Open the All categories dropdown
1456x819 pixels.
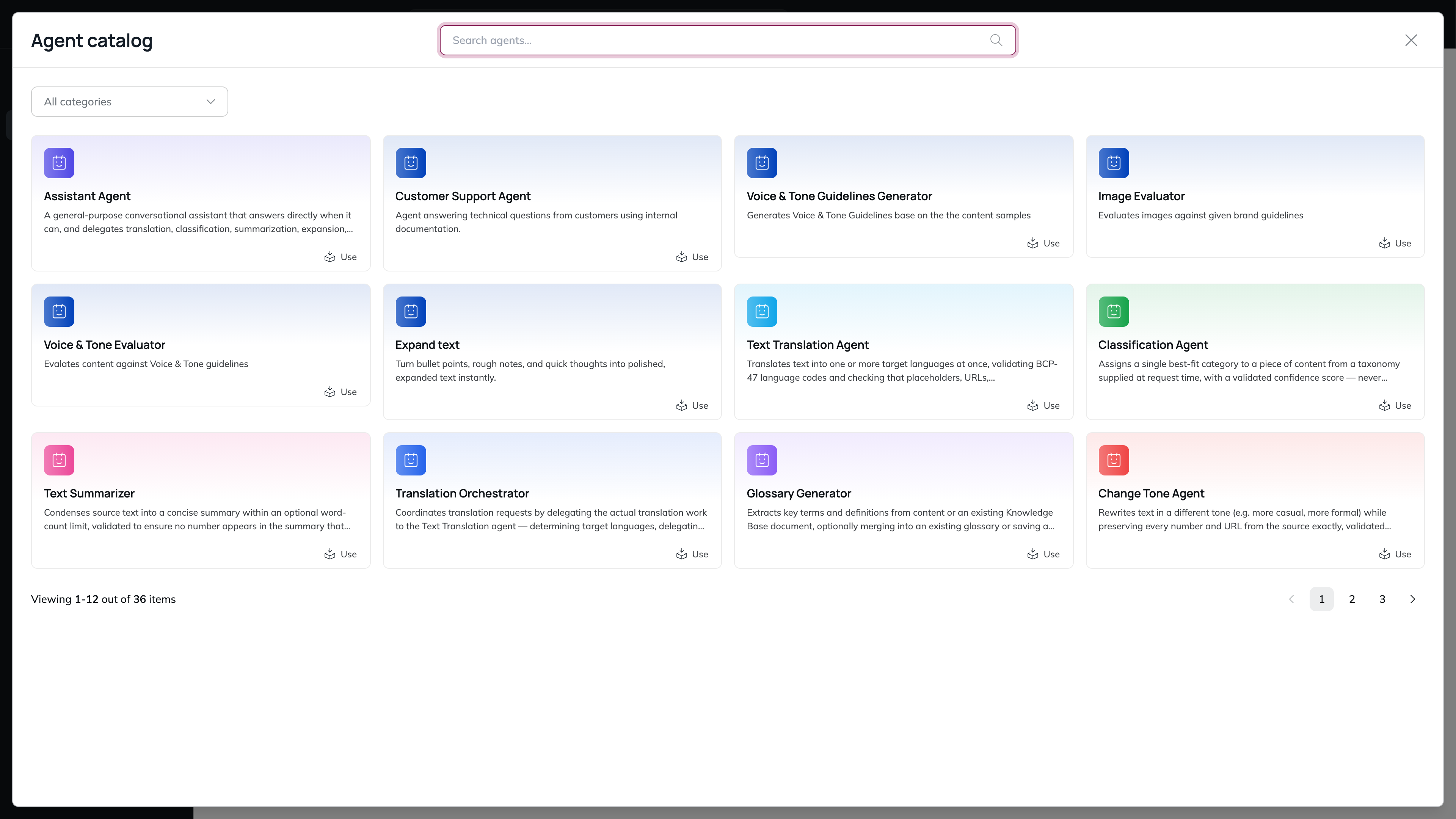[x=129, y=102]
